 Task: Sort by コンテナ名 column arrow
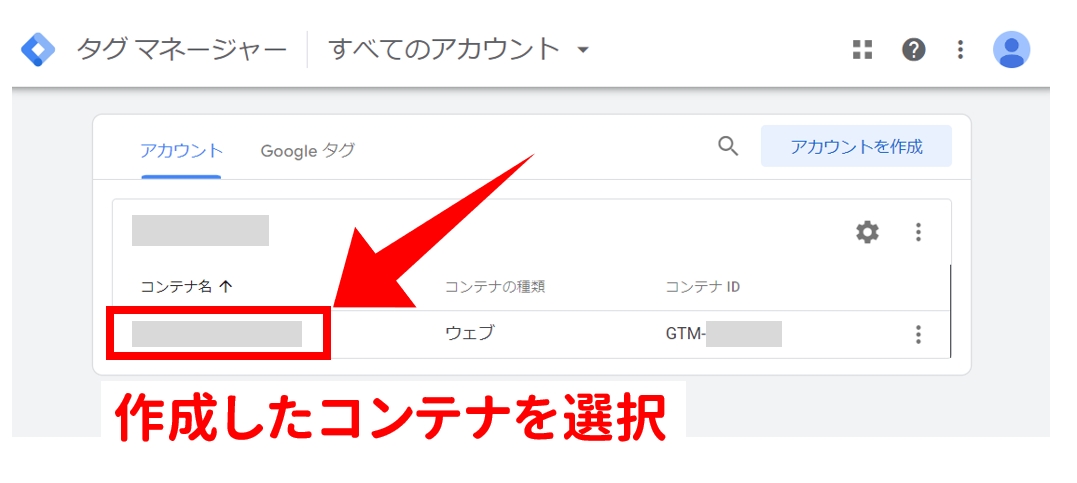click(225, 287)
